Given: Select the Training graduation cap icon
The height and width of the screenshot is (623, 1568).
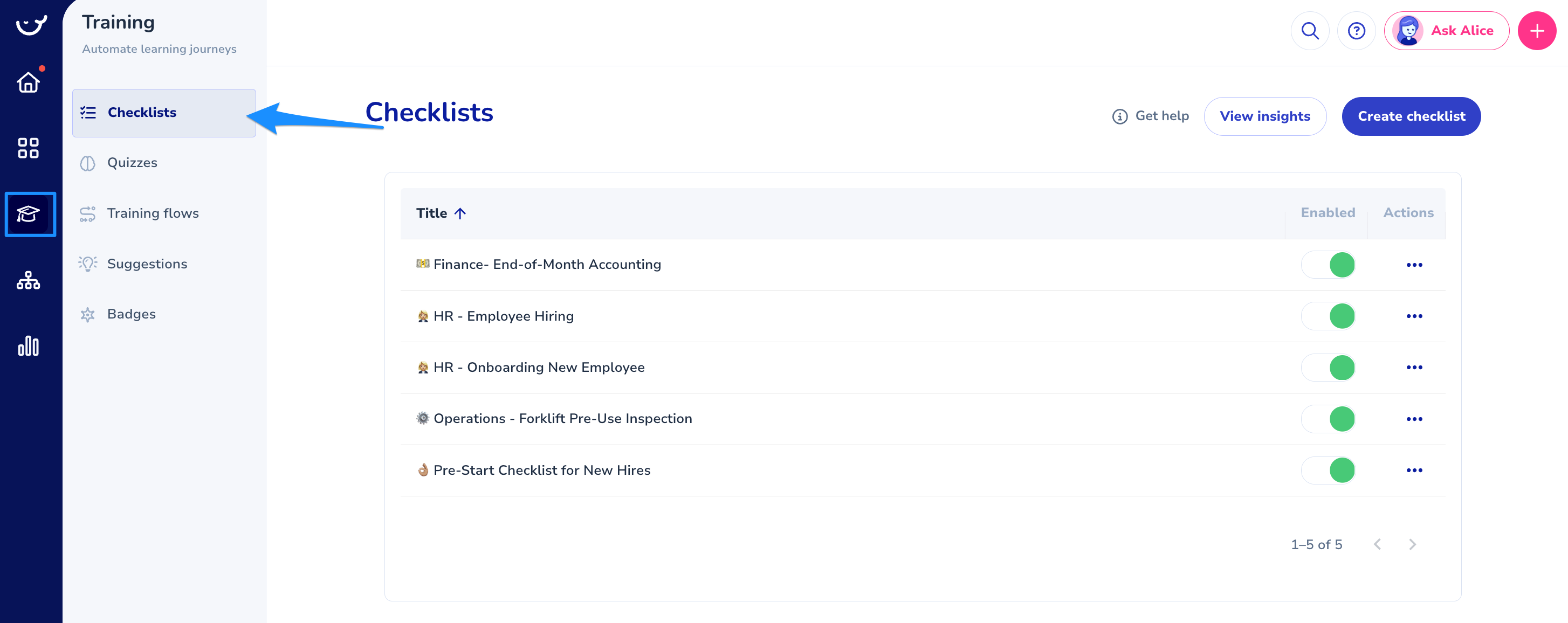Looking at the screenshot, I should pos(29,214).
